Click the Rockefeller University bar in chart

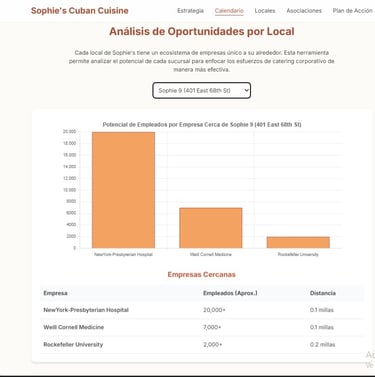298,242
